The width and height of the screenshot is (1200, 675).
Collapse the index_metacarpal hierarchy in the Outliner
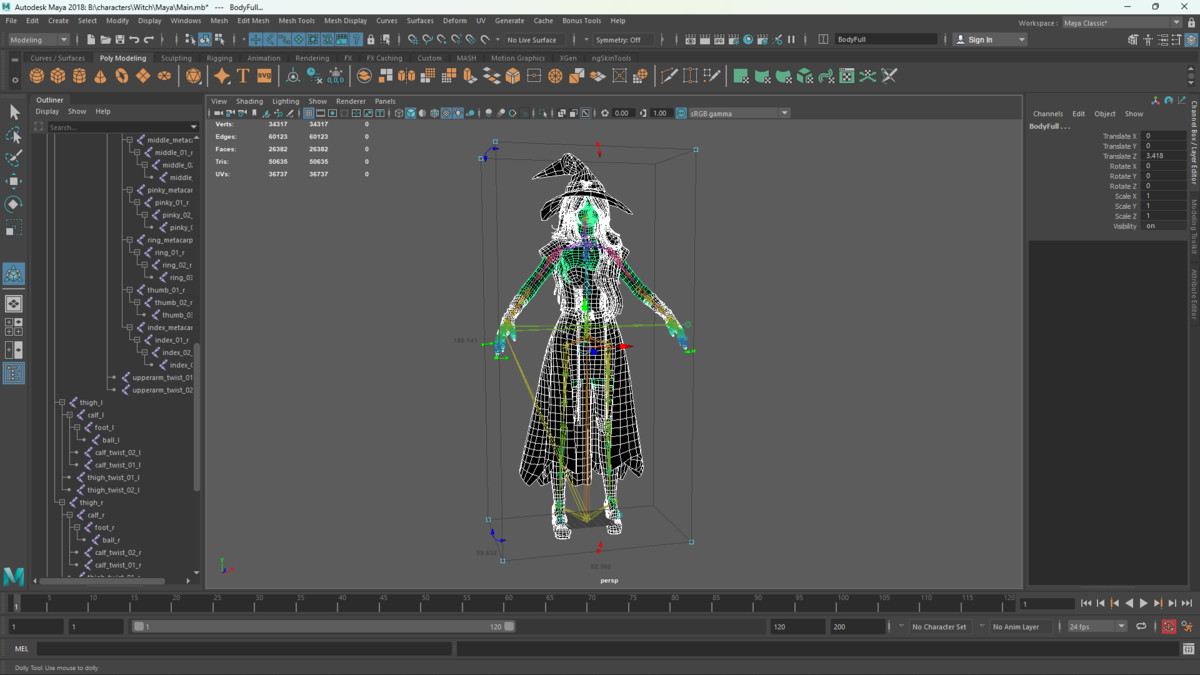(x=129, y=327)
